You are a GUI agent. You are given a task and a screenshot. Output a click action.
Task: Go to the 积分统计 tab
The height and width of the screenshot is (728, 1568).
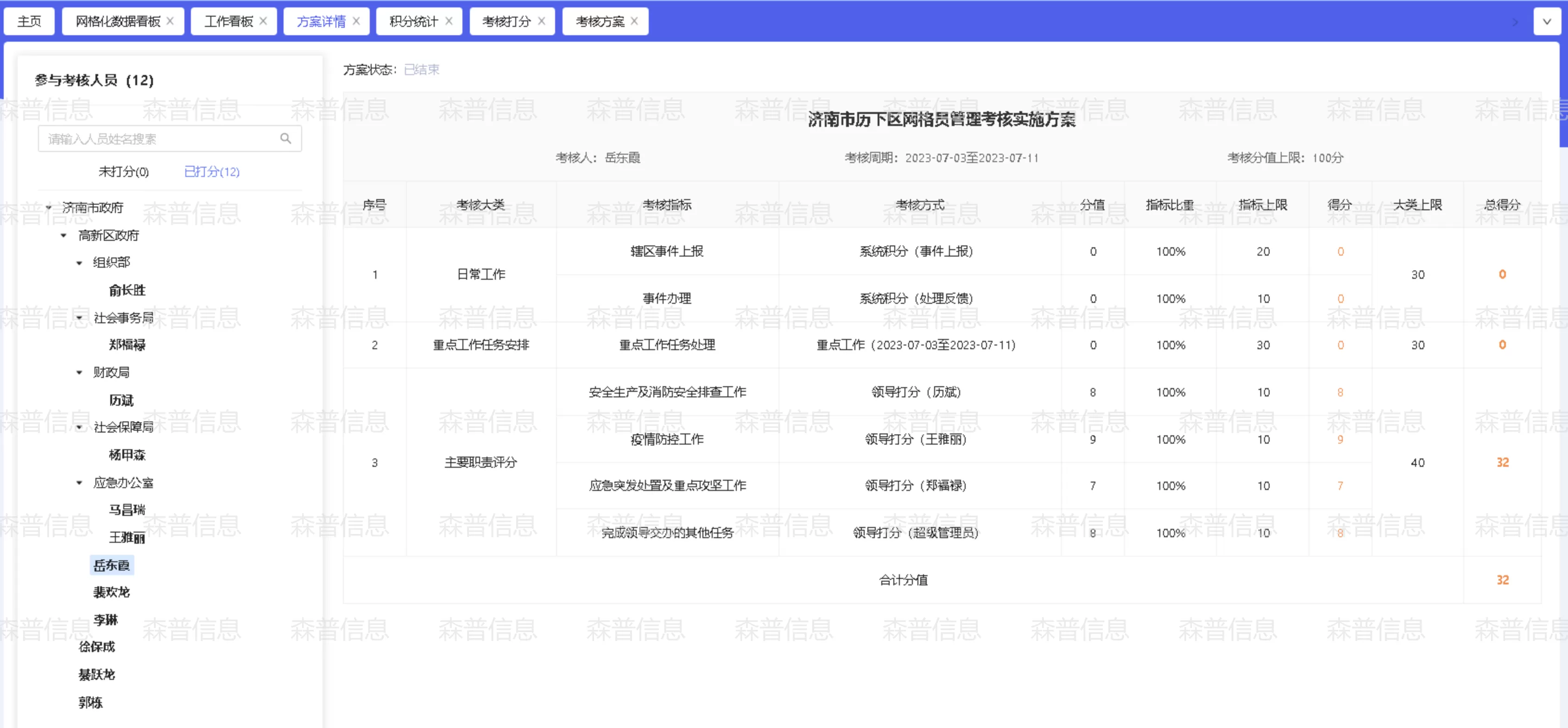point(413,21)
